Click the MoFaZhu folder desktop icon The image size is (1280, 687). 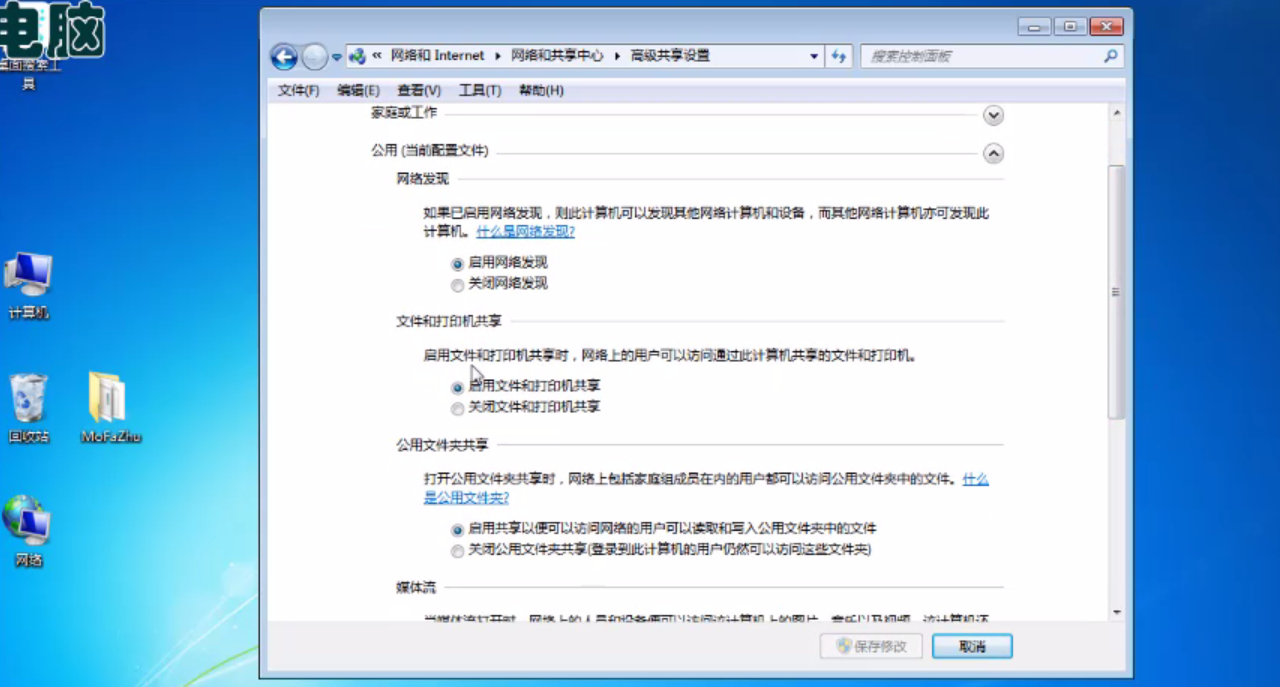coord(110,408)
